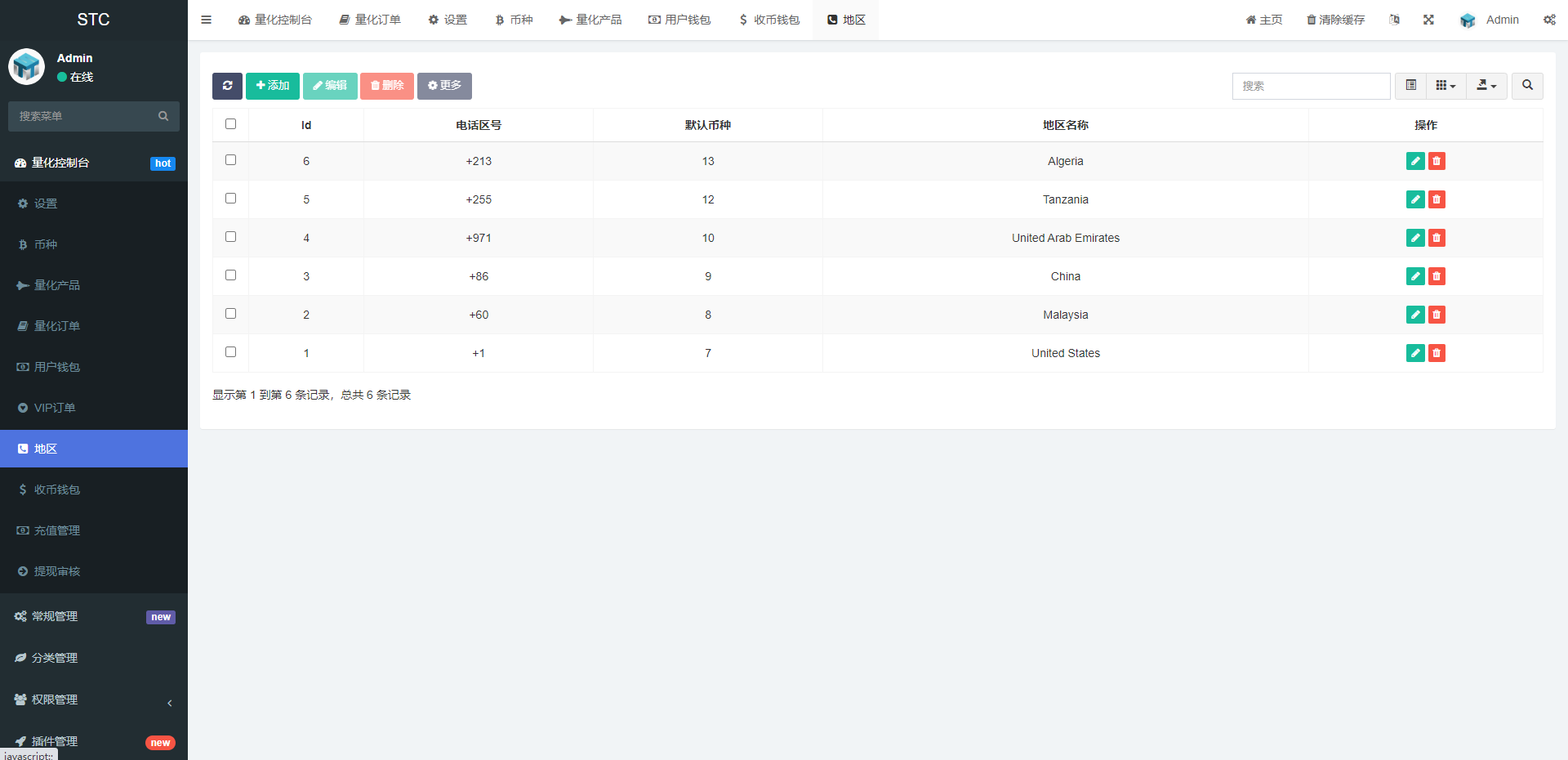The width and height of the screenshot is (1568, 760).
Task: Click the table 搜索 input field
Action: (1311, 86)
